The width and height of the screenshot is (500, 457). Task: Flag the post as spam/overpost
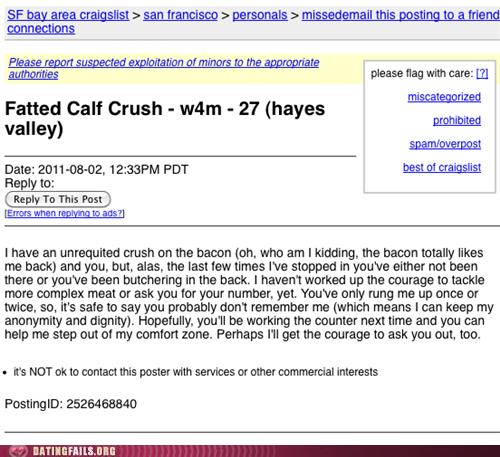tap(445, 144)
